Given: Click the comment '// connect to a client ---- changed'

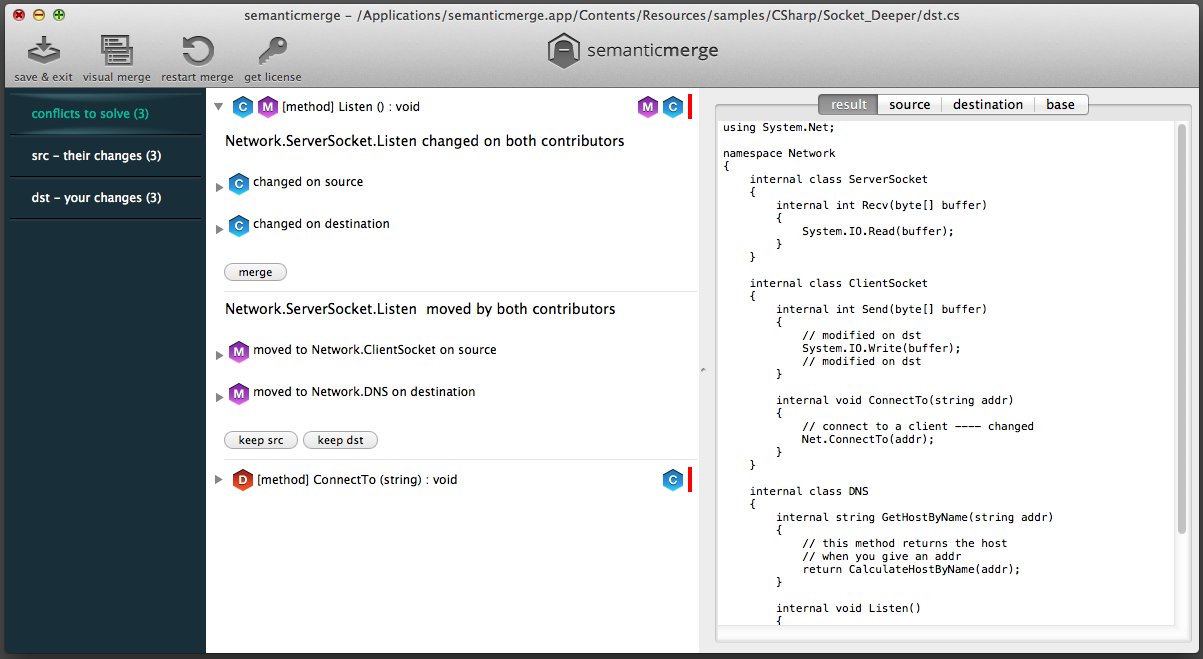Looking at the screenshot, I should point(918,426).
